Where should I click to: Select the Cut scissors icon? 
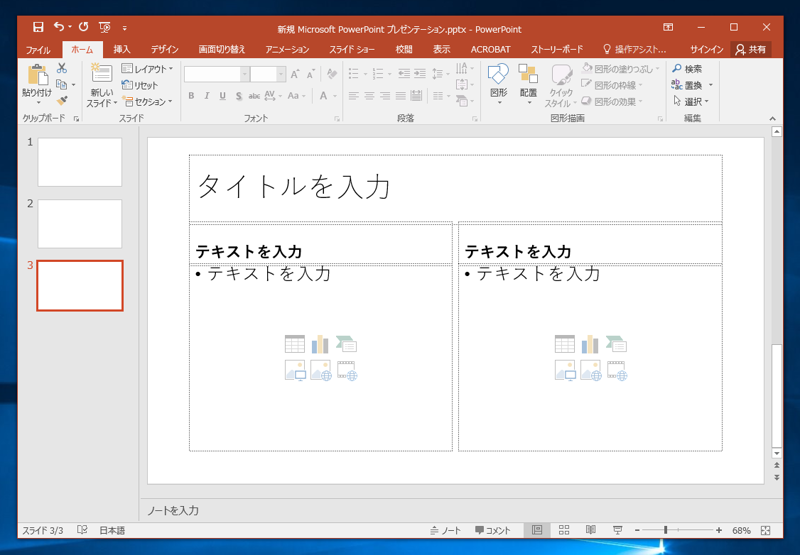pyautogui.click(x=62, y=68)
